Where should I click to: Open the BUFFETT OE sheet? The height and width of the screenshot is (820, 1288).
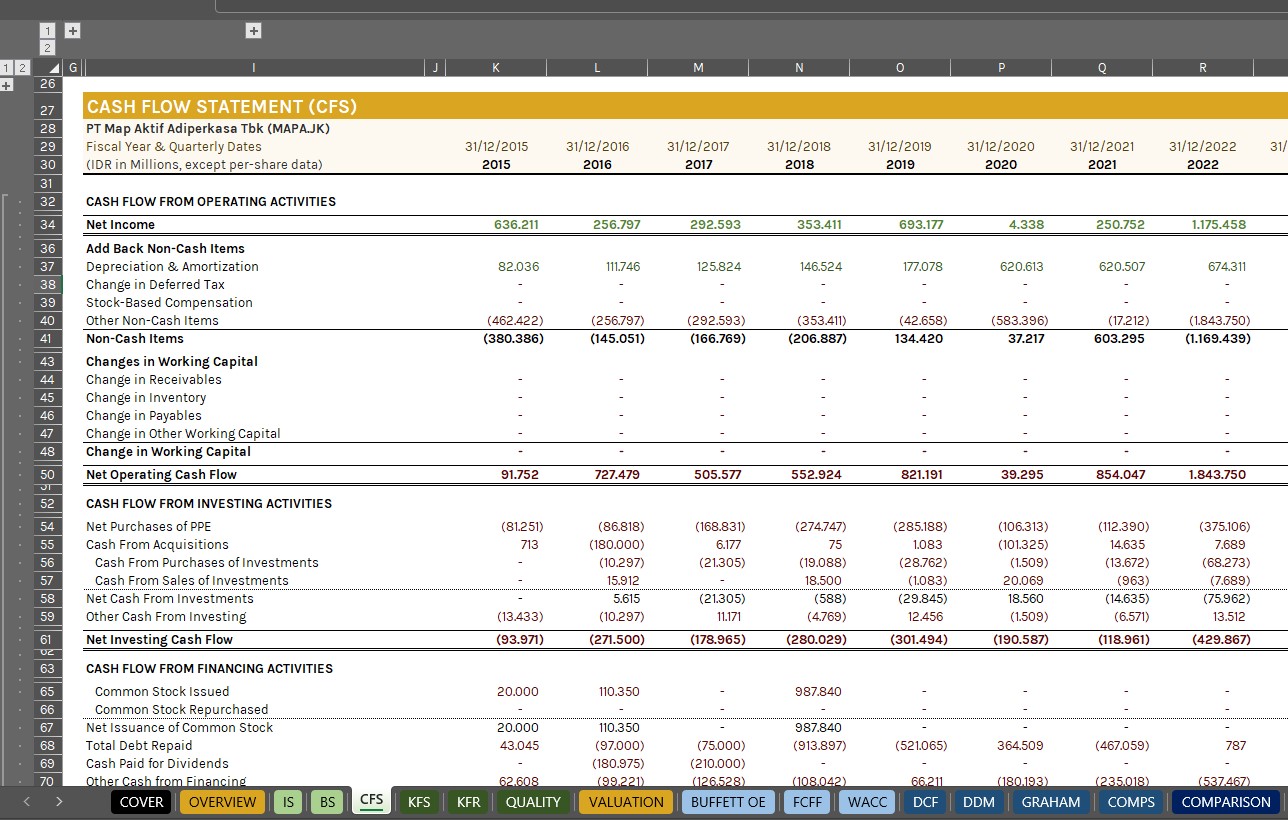point(728,802)
